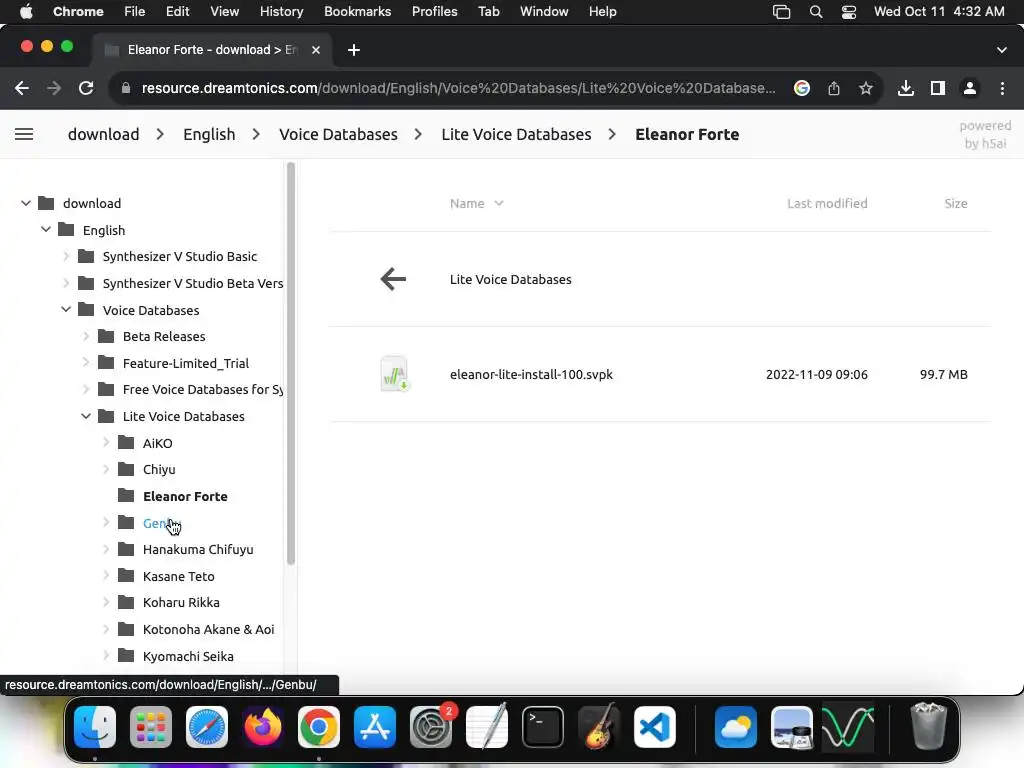Screen dimensions: 1024x768
Task: Expand the AiKO folder node
Action: pyautogui.click(x=106, y=443)
